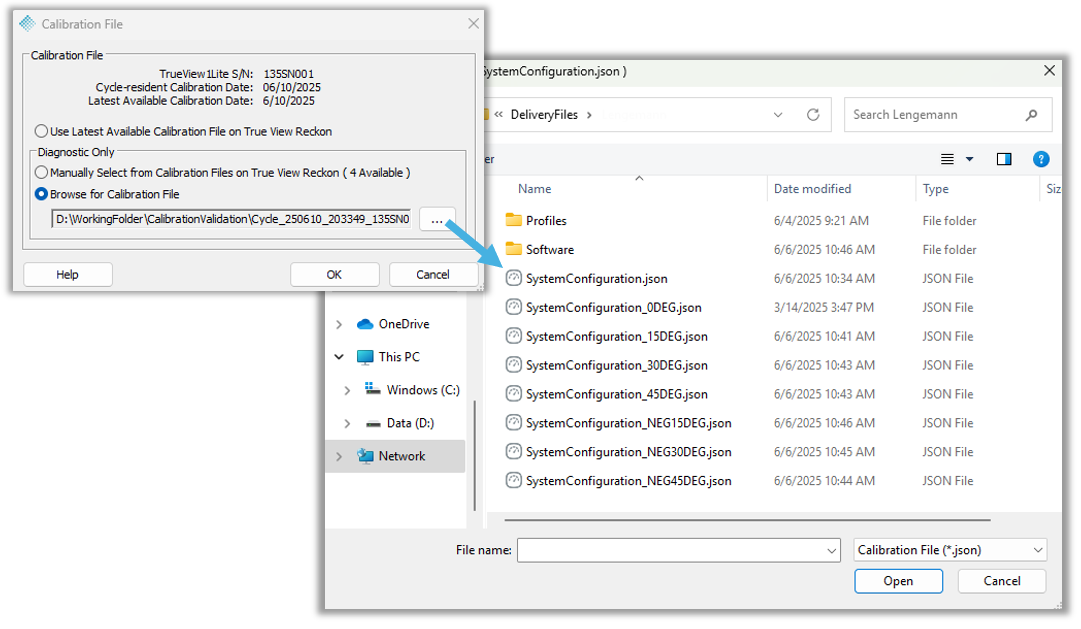Click SystemConfiguration_NEG45DEG.json file icon
This screenshot has width=1081, height=629.
[x=514, y=480]
